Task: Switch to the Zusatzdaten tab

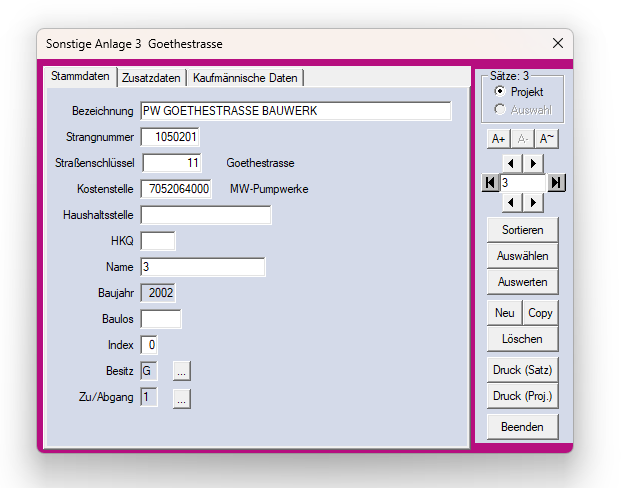Action: click(151, 78)
